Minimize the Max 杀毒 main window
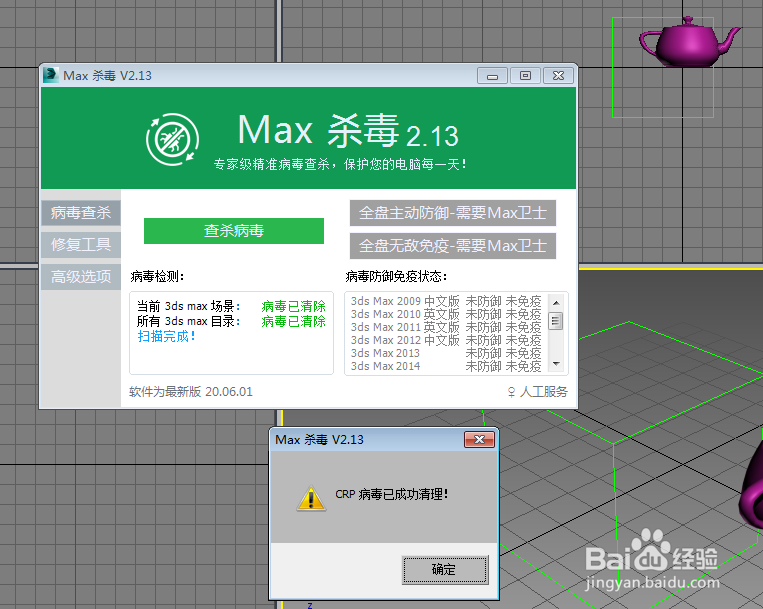 (x=492, y=76)
